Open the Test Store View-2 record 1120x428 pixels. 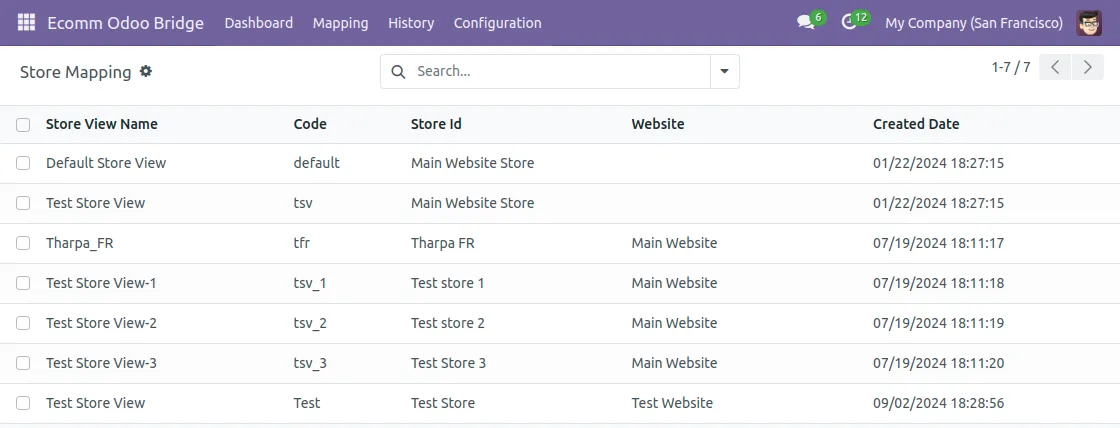pyautogui.click(x=101, y=323)
